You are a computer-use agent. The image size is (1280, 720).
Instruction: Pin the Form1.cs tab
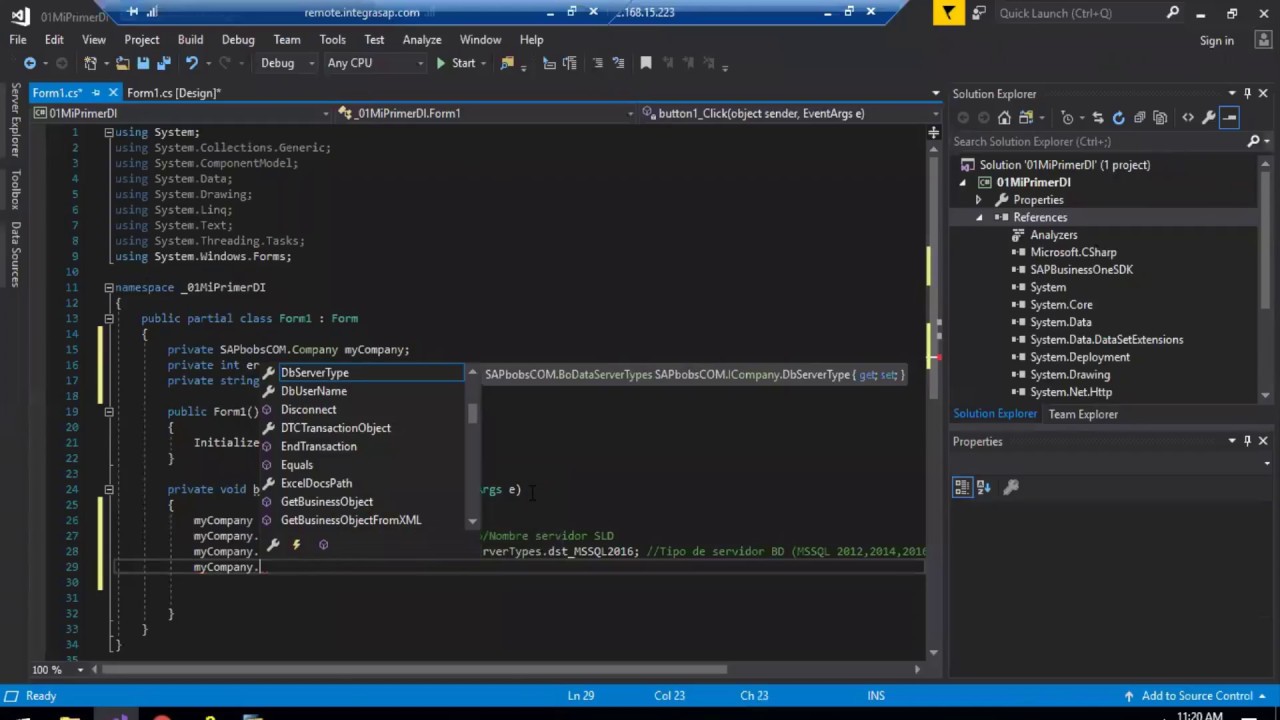[95, 93]
